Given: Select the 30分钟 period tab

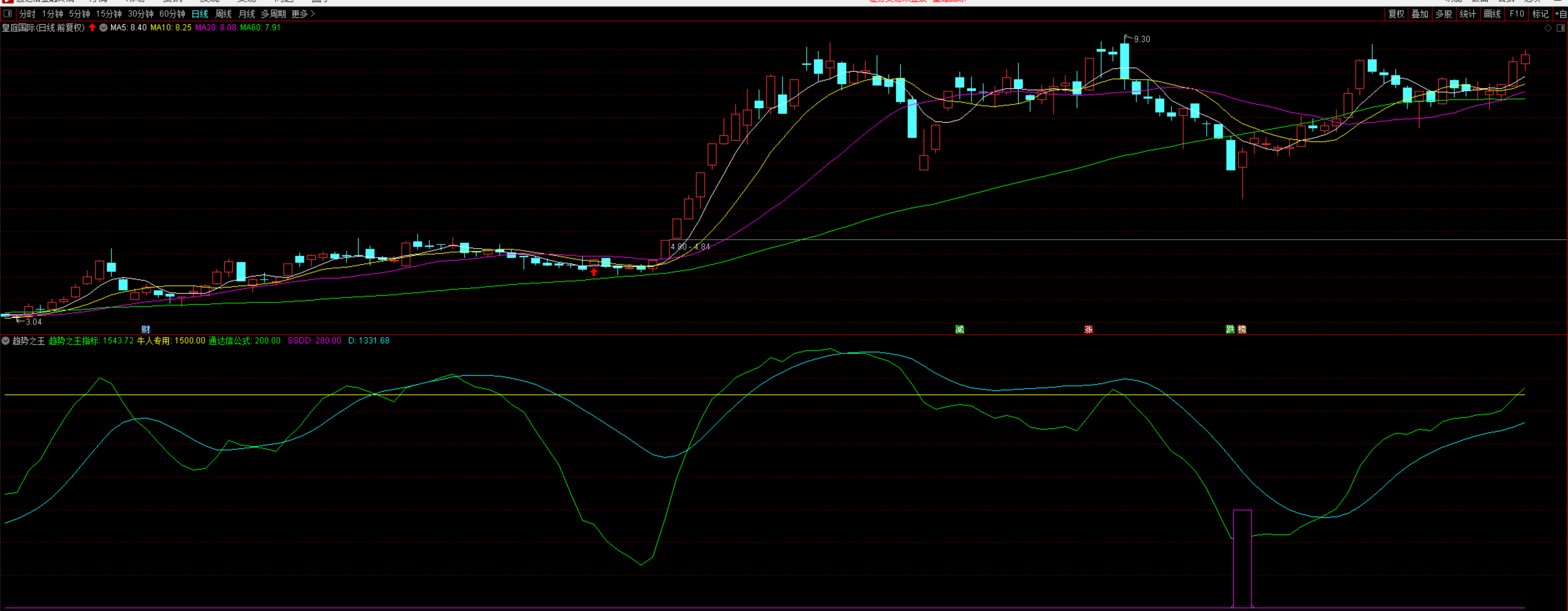Looking at the screenshot, I should (x=140, y=13).
